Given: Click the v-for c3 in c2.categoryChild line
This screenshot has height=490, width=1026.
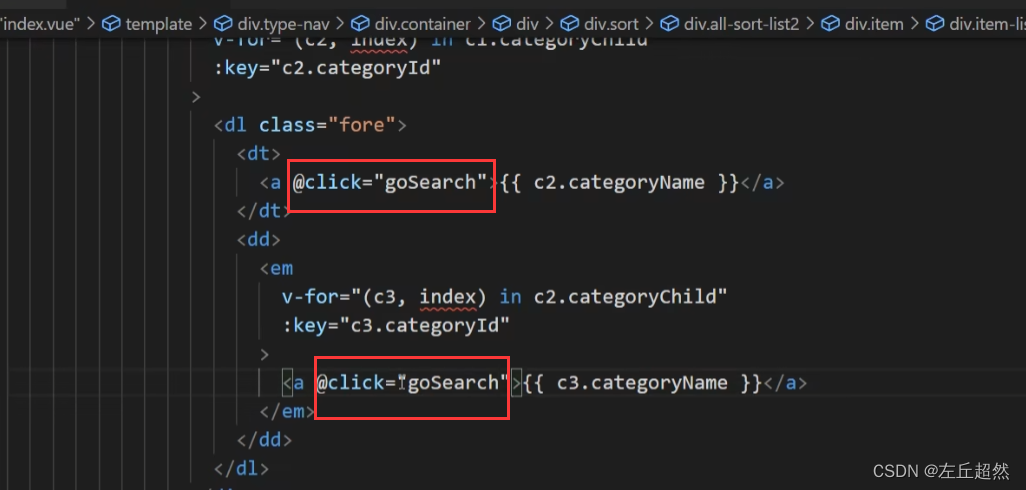Looking at the screenshot, I should tap(504, 297).
